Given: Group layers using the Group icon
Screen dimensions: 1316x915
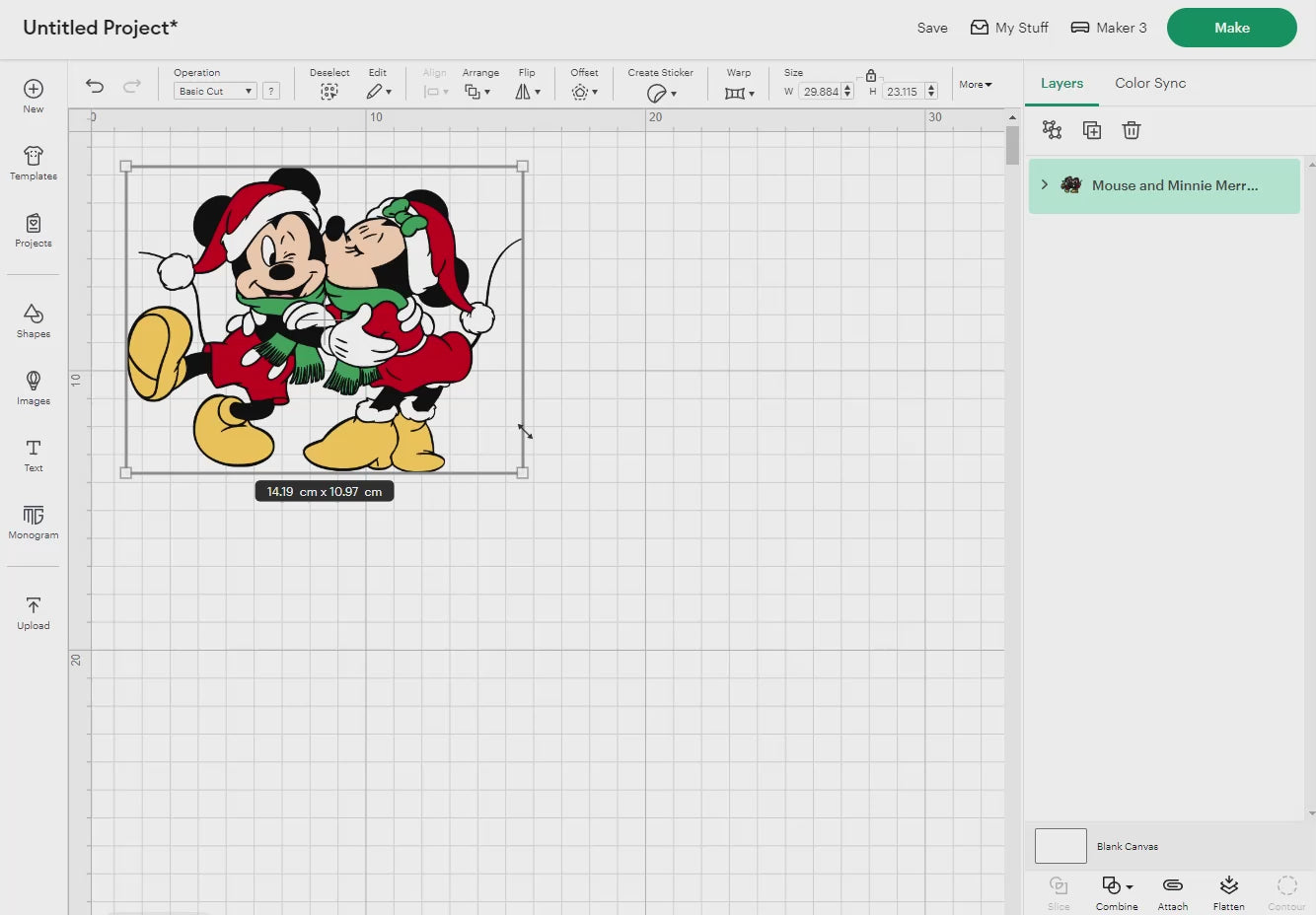Looking at the screenshot, I should [x=1053, y=130].
